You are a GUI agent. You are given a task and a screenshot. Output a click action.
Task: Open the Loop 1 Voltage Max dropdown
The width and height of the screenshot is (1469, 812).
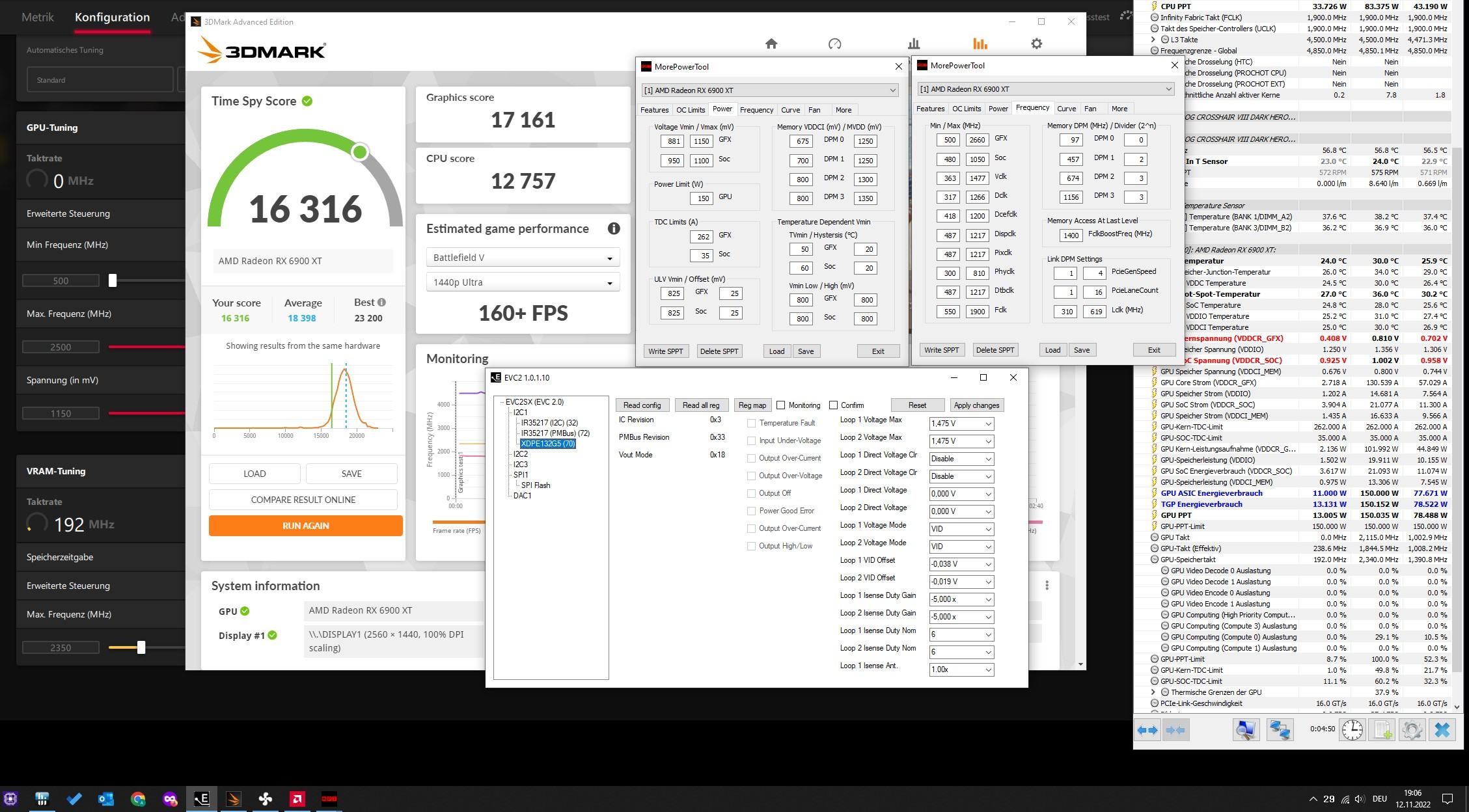pos(961,424)
